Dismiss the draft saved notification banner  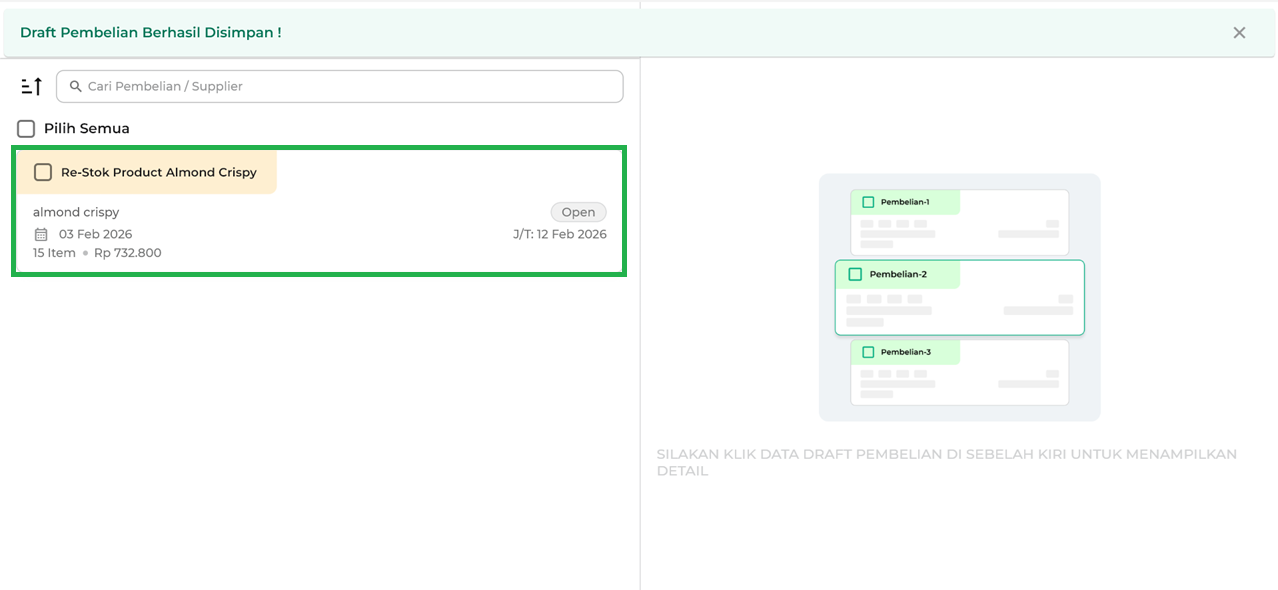pyautogui.click(x=1239, y=33)
